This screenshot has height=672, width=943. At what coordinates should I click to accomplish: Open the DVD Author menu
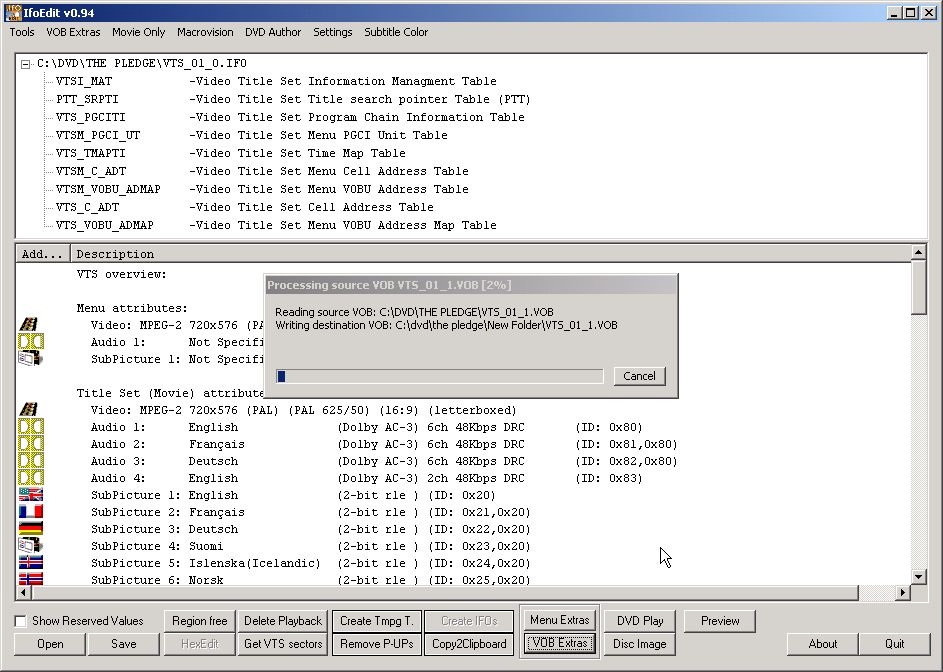(273, 32)
